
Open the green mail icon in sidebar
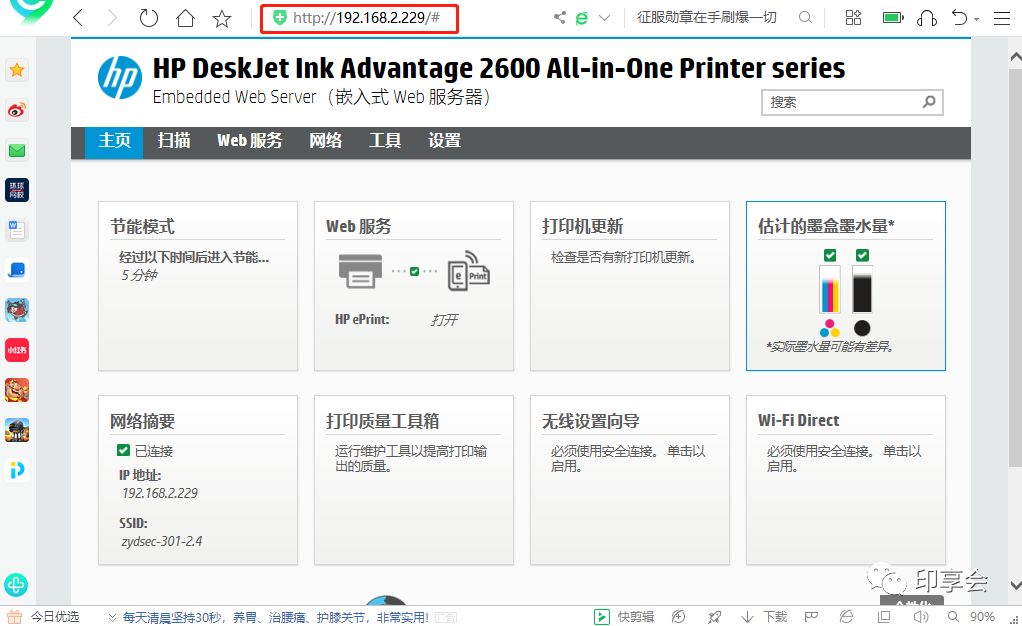(x=17, y=151)
